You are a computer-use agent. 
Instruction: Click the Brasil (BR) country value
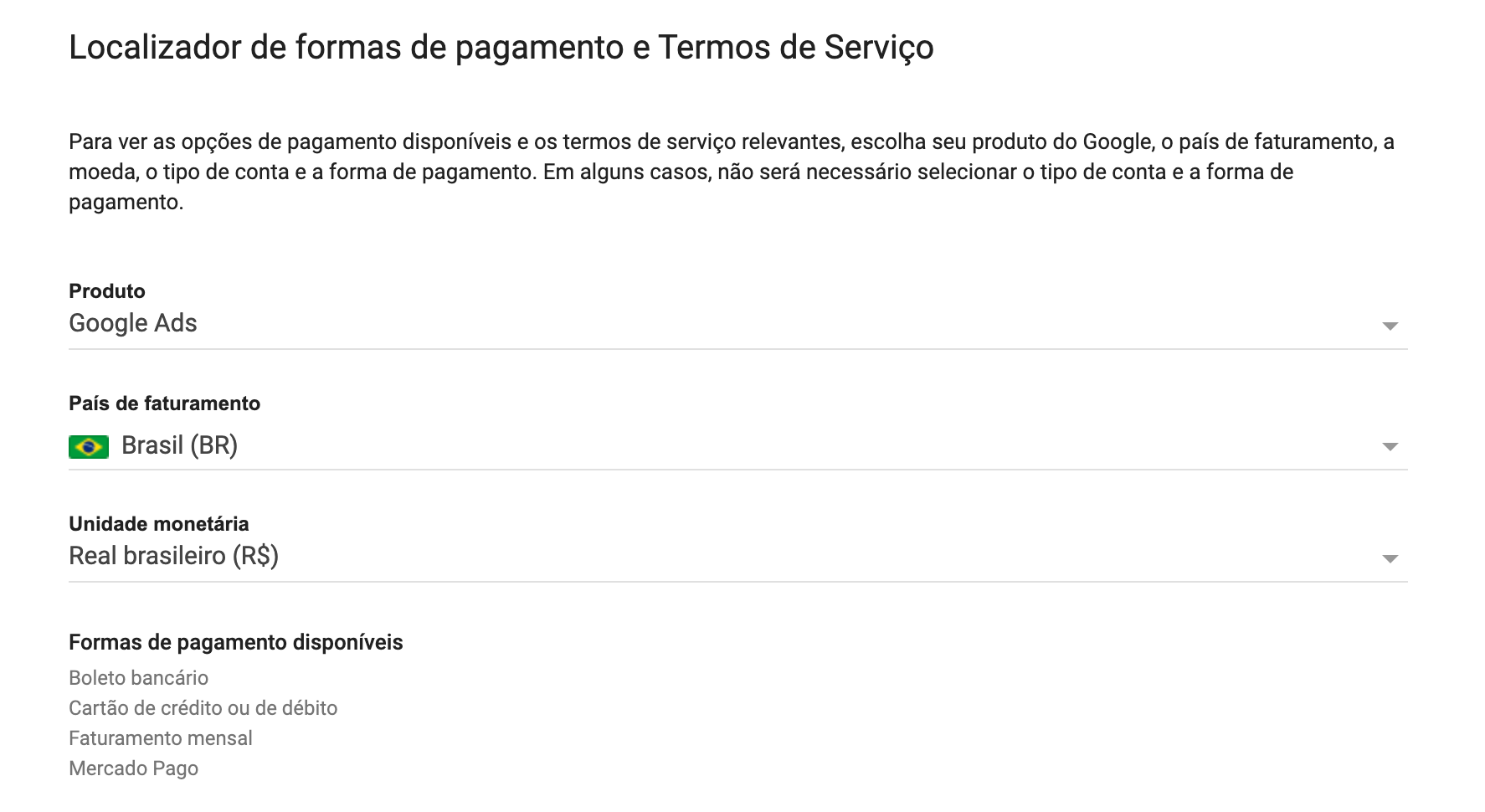tap(179, 445)
